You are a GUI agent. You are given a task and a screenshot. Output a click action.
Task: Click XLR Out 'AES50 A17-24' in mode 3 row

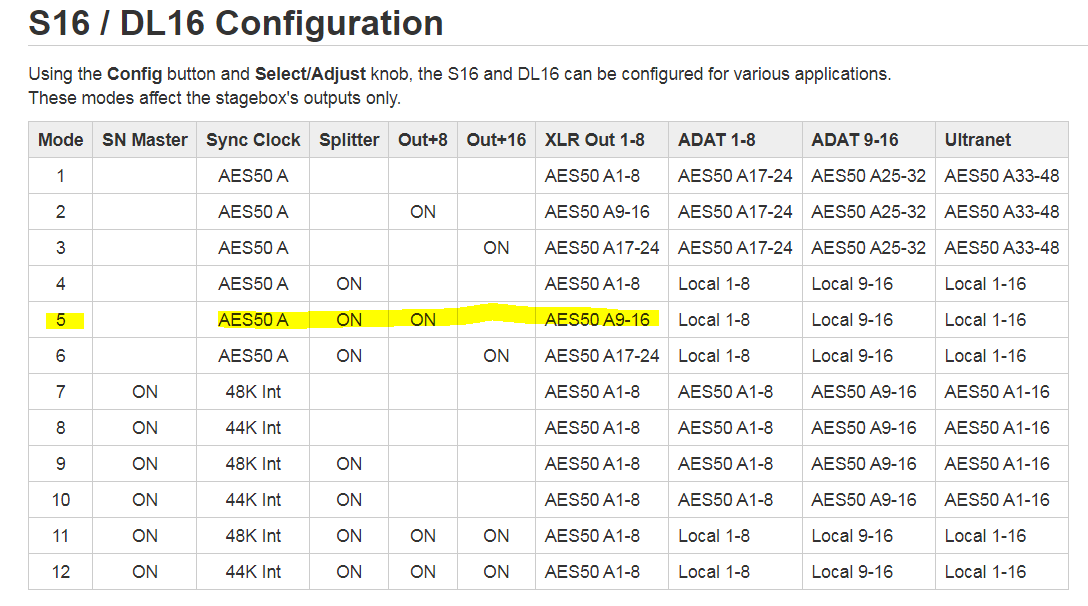click(602, 248)
